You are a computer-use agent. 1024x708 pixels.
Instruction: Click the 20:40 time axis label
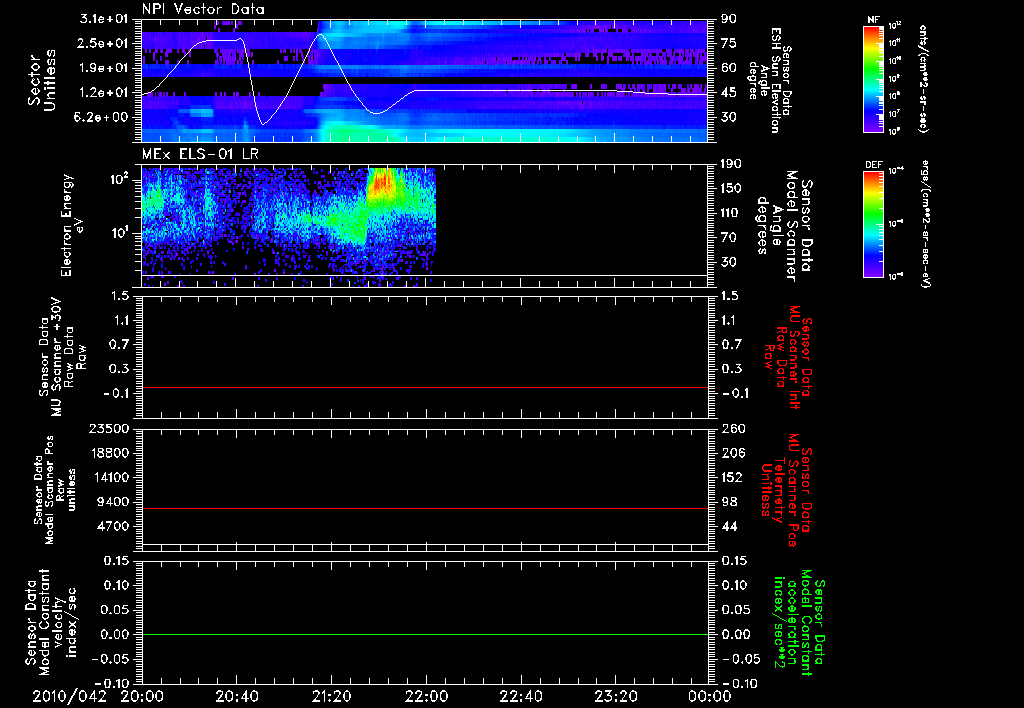click(x=236, y=696)
